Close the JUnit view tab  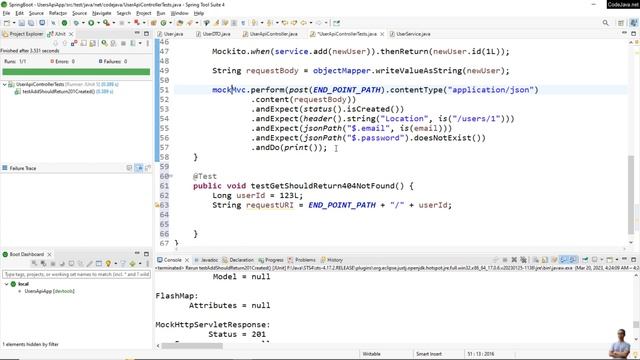[71, 34]
